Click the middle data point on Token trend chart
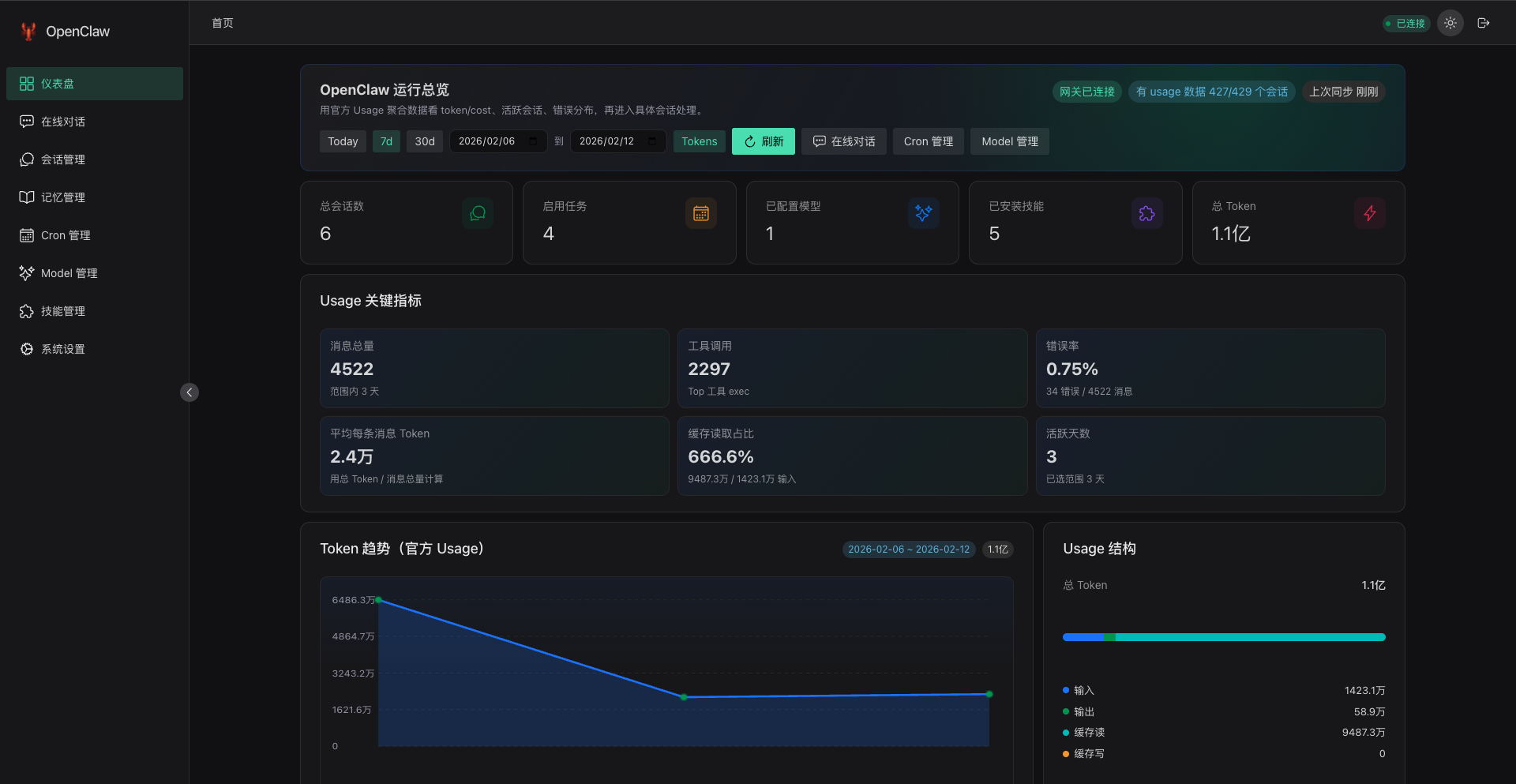 [684, 697]
